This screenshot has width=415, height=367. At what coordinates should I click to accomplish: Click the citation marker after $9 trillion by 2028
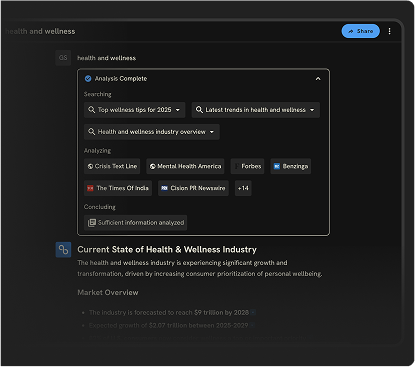pos(253,313)
